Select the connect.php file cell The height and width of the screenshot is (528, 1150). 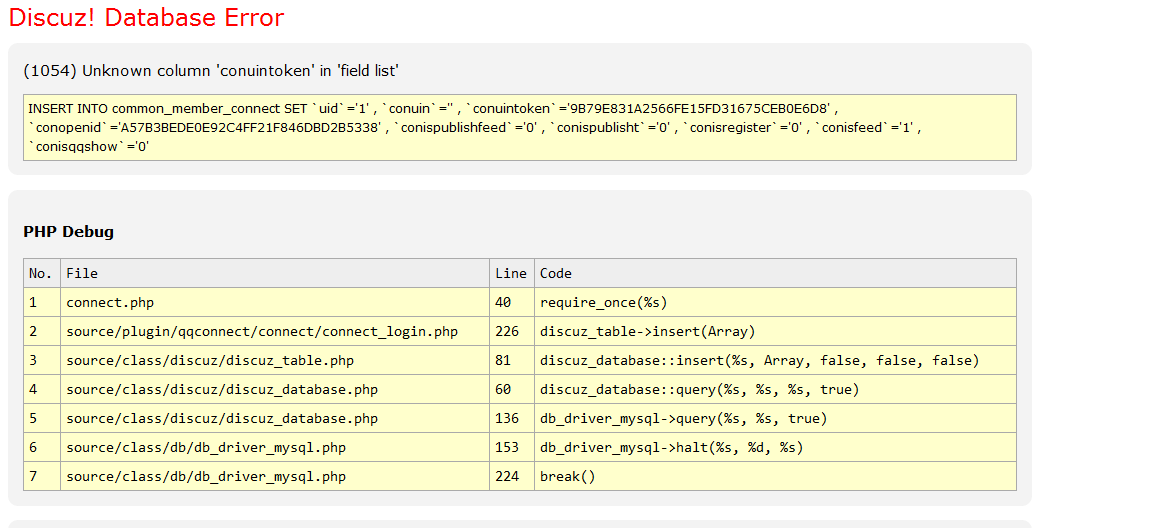pyautogui.click(x=110, y=302)
